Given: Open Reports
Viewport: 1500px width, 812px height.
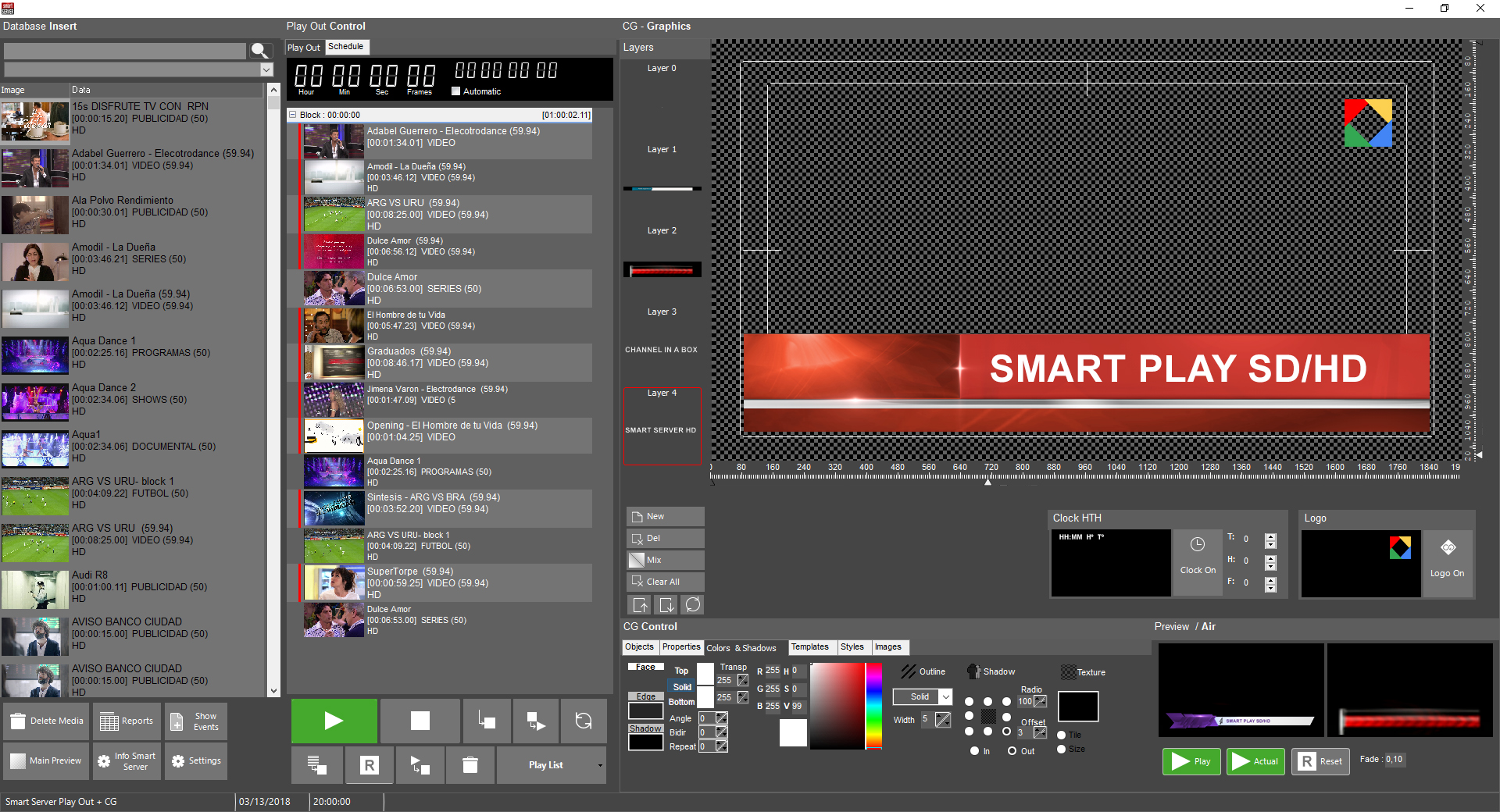Looking at the screenshot, I should pyautogui.click(x=127, y=721).
